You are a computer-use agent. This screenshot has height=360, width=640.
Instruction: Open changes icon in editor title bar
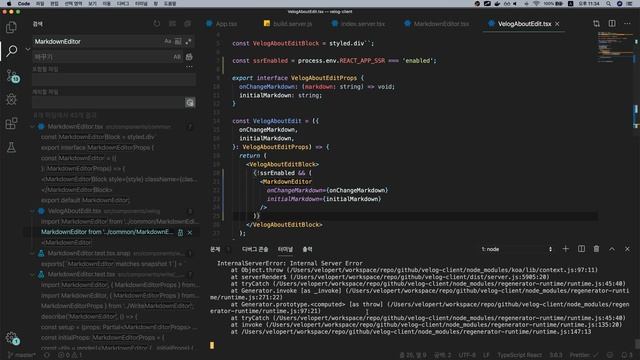click(x=596, y=24)
